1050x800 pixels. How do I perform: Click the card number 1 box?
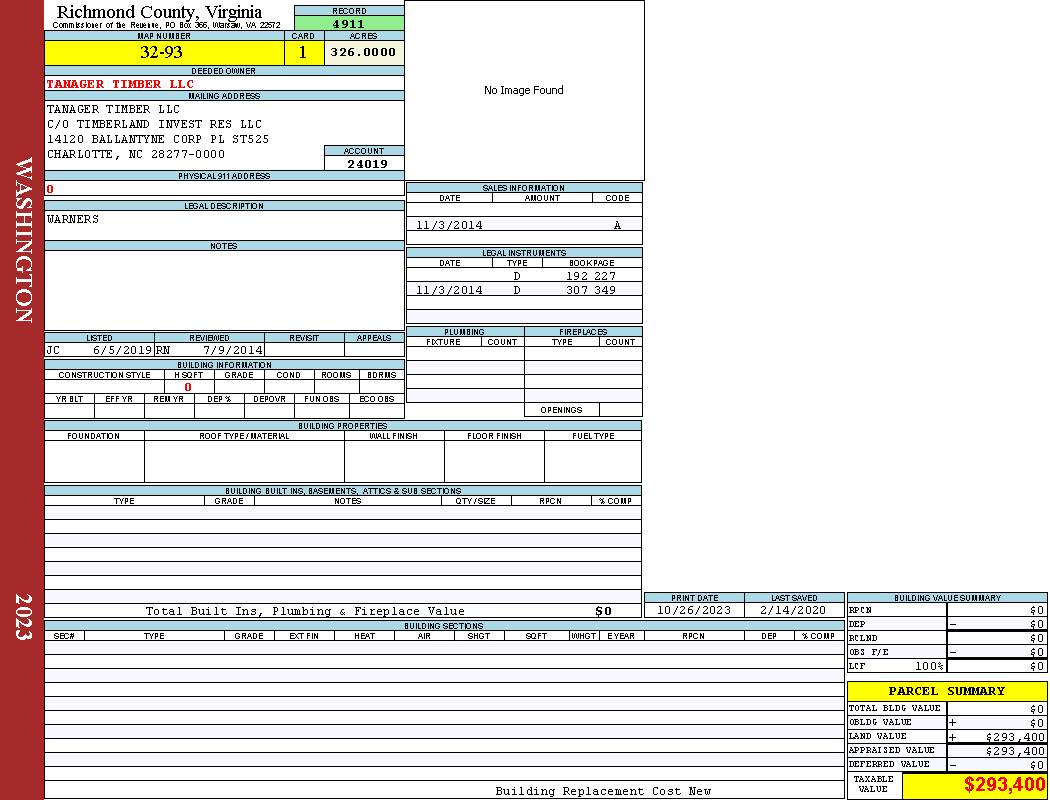(x=303, y=53)
